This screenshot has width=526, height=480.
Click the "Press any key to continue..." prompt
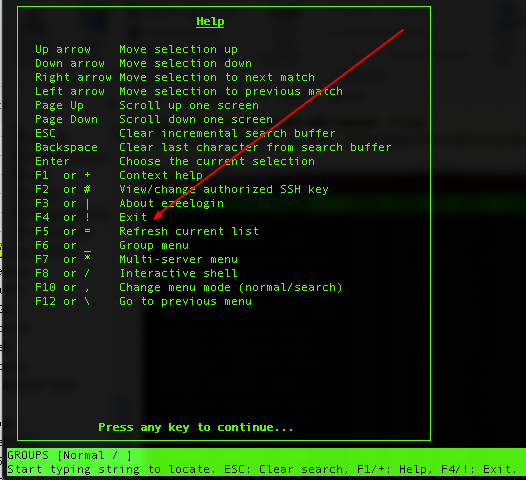(196, 427)
